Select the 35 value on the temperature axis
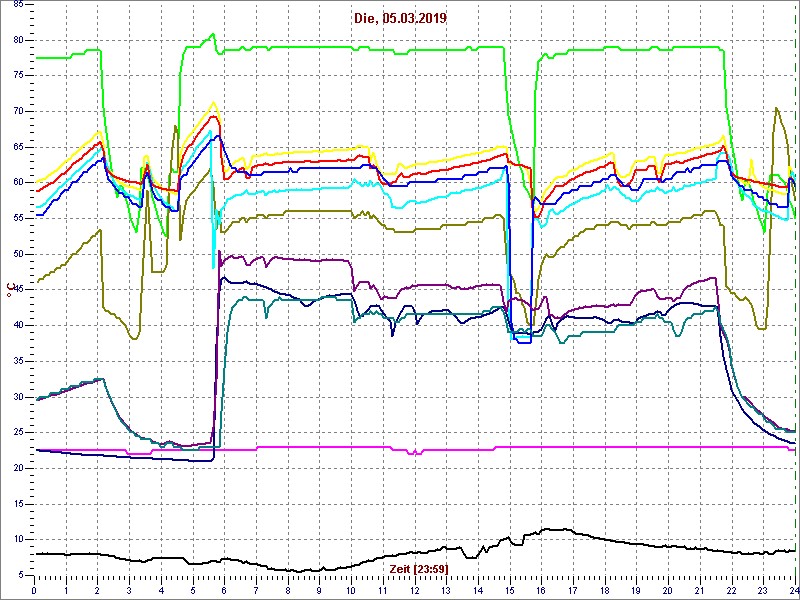Image resolution: width=800 pixels, height=600 pixels. 17,361
